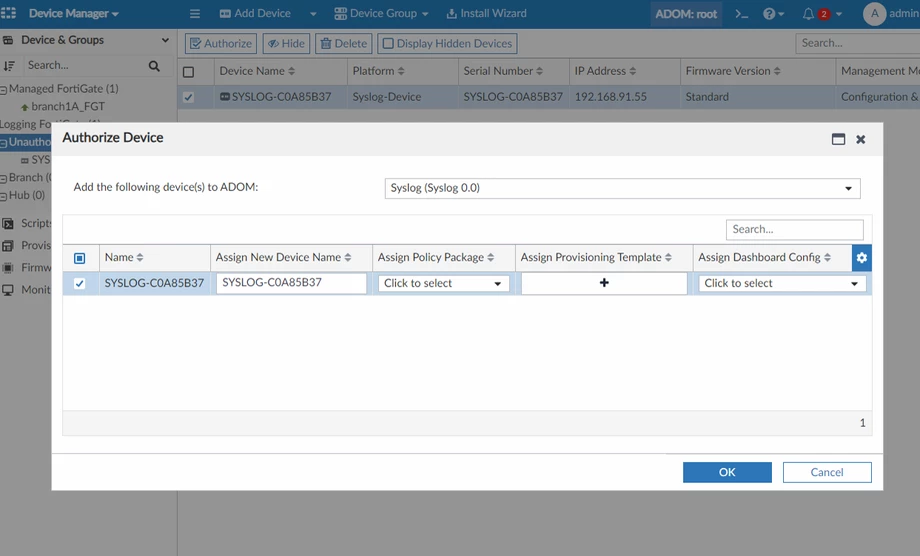The width and height of the screenshot is (920, 556).
Task: Select the ADOM: root indicator
Action: (x=686, y=14)
